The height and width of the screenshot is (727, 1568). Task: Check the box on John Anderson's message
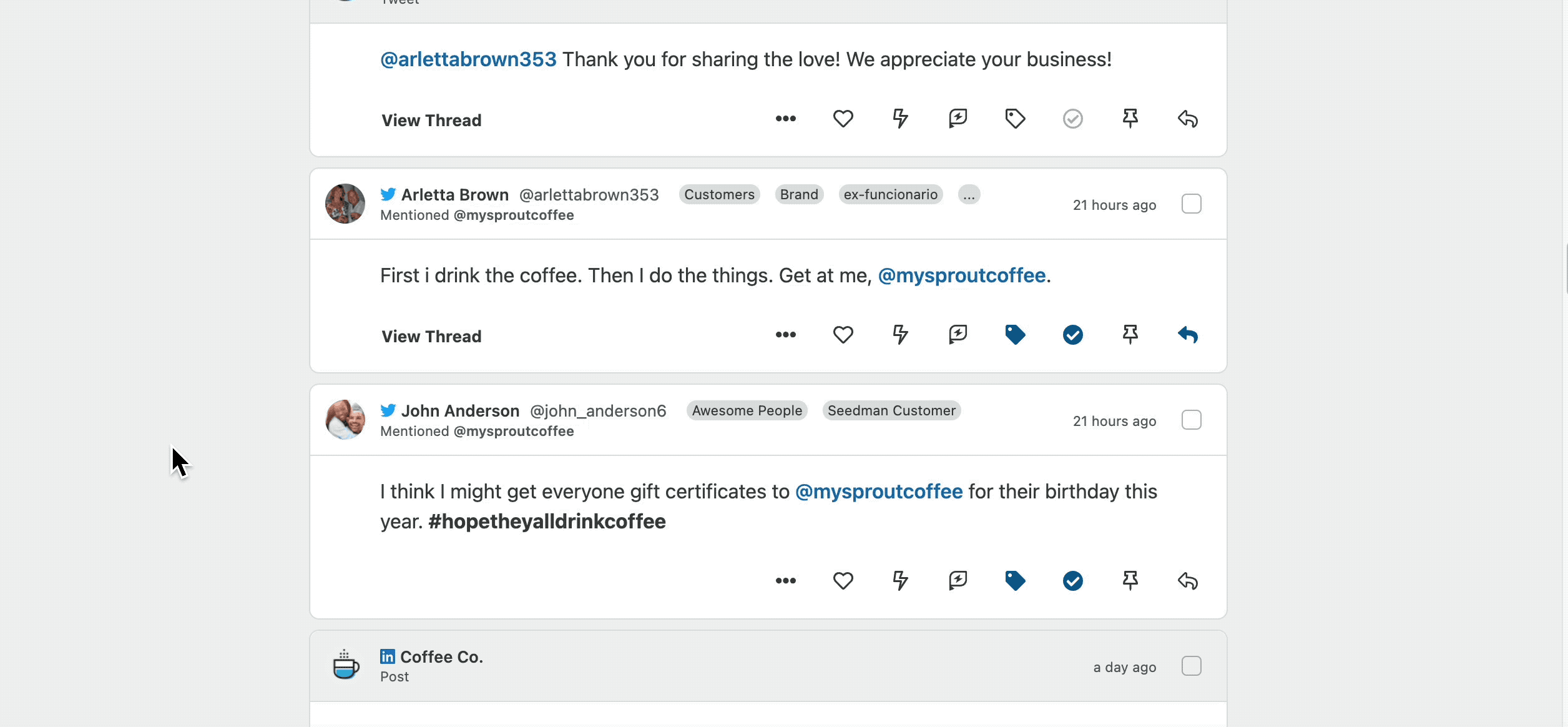(x=1192, y=420)
